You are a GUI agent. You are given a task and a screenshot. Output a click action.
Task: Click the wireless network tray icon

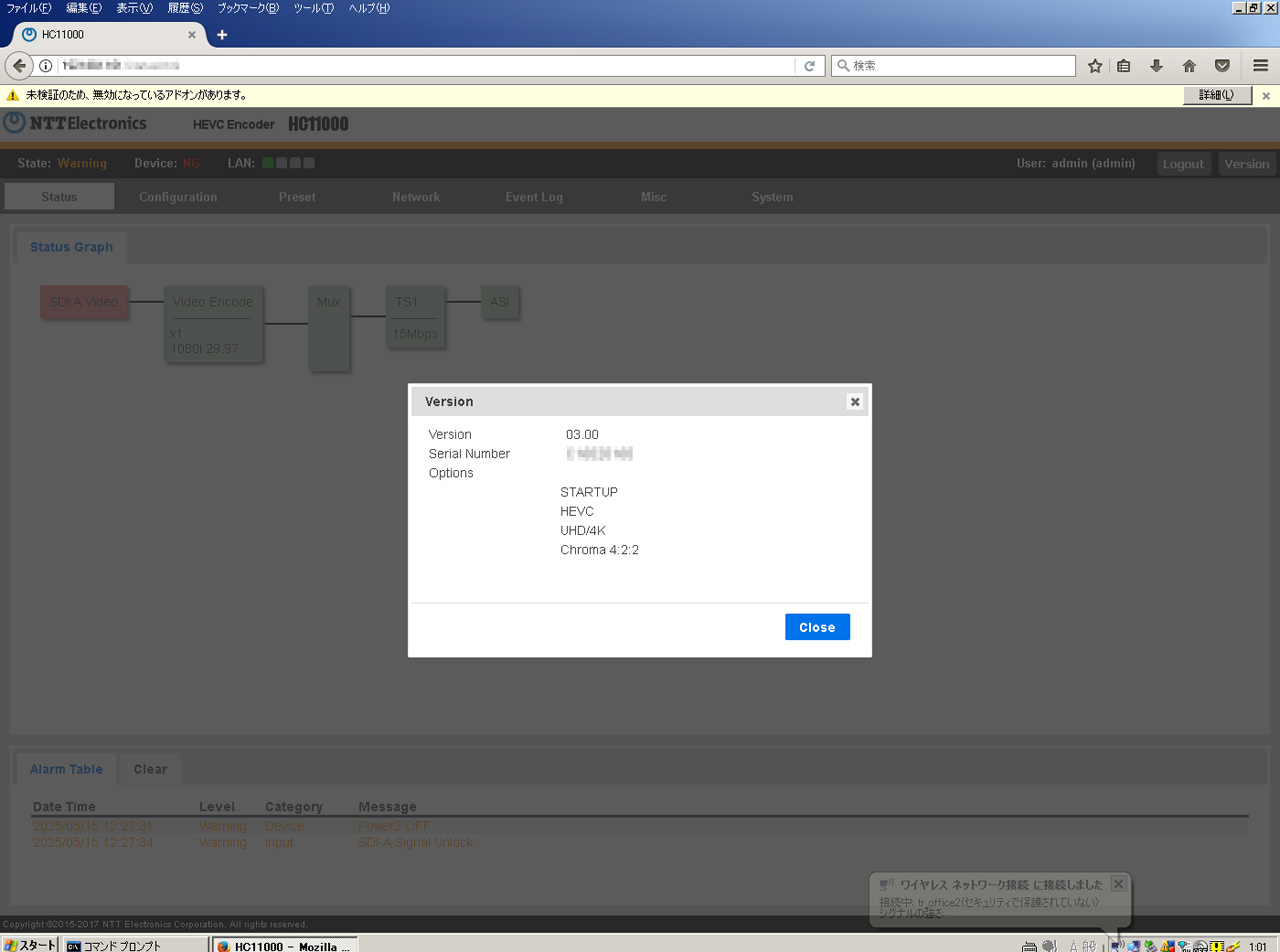click(x=1117, y=945)
